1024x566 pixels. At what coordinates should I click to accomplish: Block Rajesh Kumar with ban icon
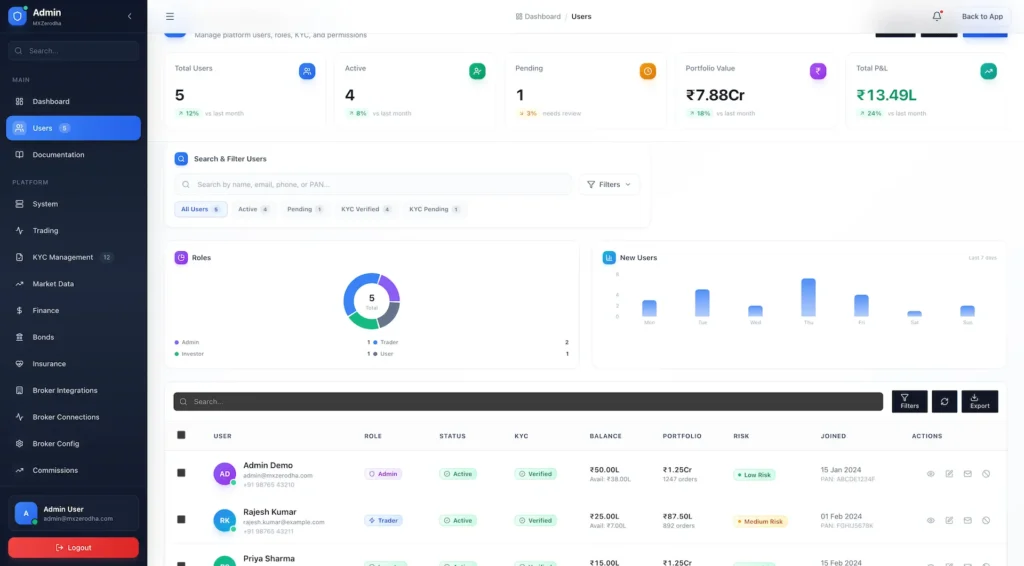(986, 520)
